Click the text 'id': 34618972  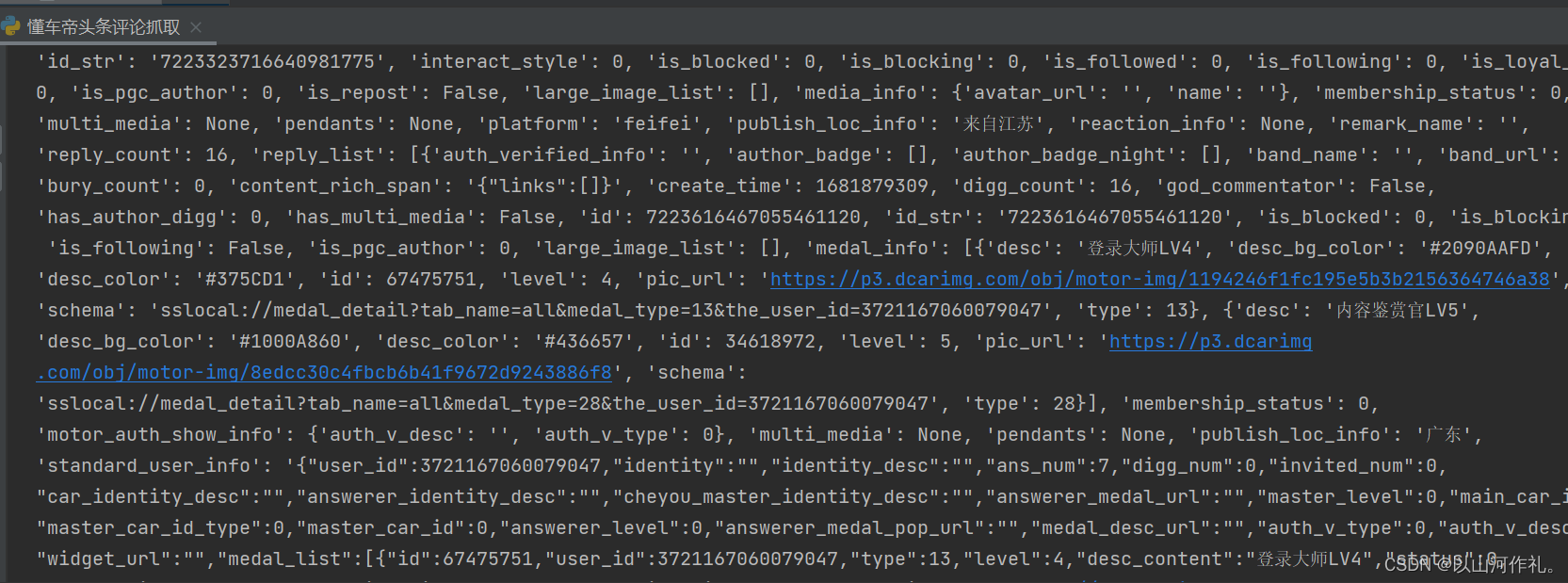click(x=737, y=342)
